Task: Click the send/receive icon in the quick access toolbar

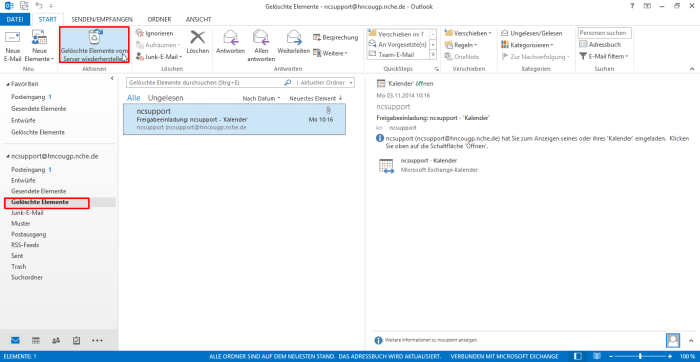Action: click(x=25, y=6)
